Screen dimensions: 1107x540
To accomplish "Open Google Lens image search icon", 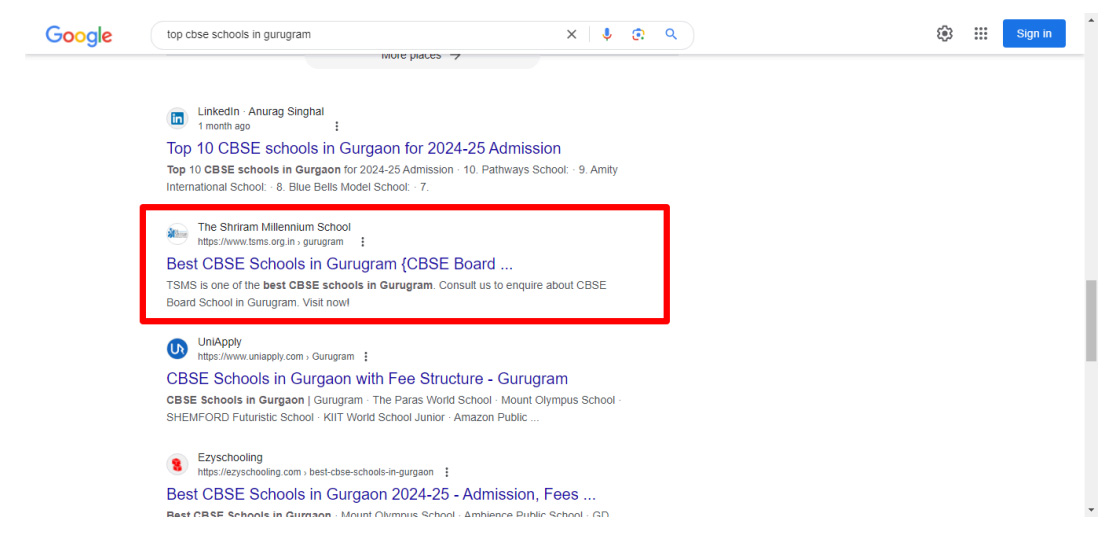I will click(x=638, y=34).
